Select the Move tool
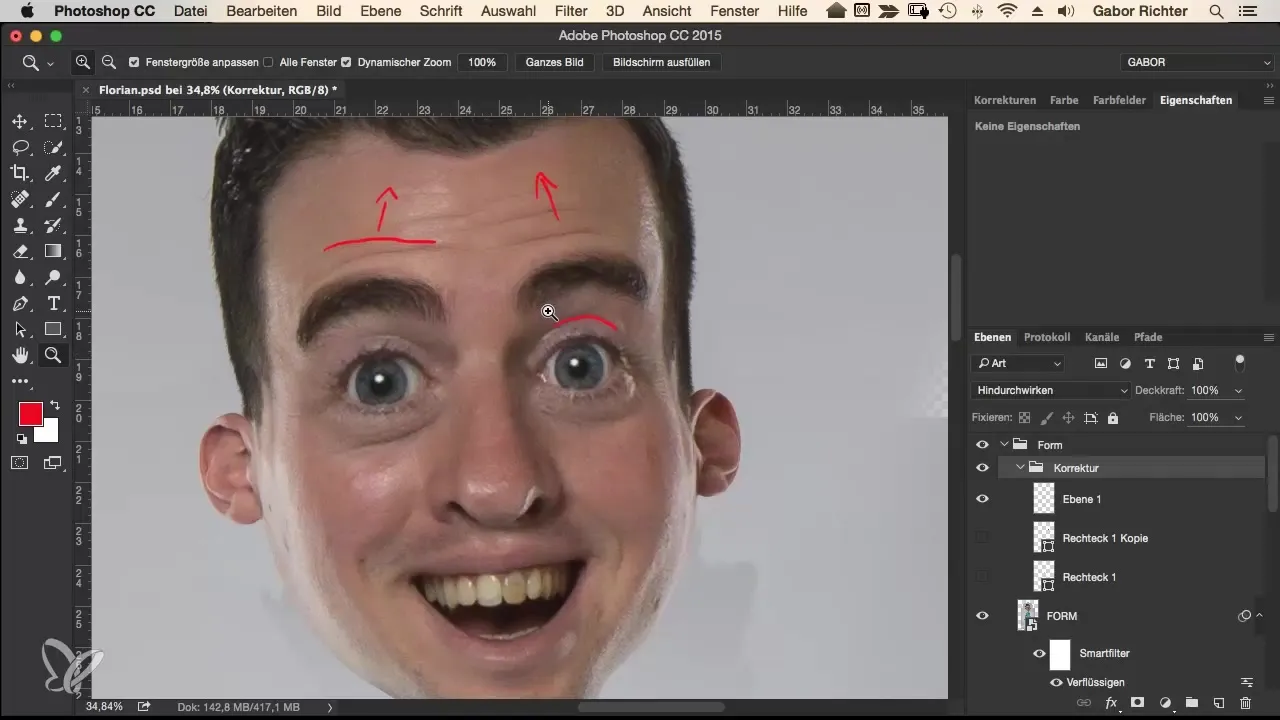The image size is (1280, 720). [20, 121]
